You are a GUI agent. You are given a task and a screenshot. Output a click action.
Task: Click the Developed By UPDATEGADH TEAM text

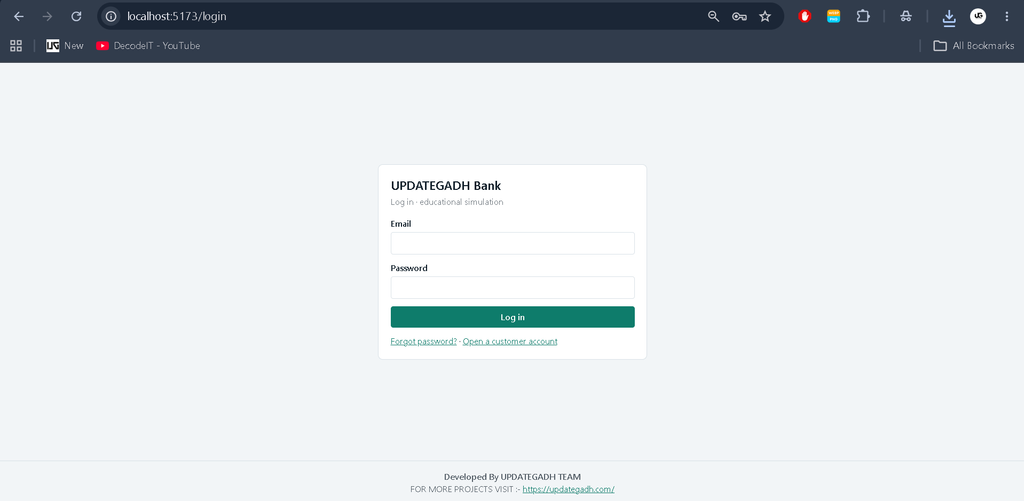512,477
